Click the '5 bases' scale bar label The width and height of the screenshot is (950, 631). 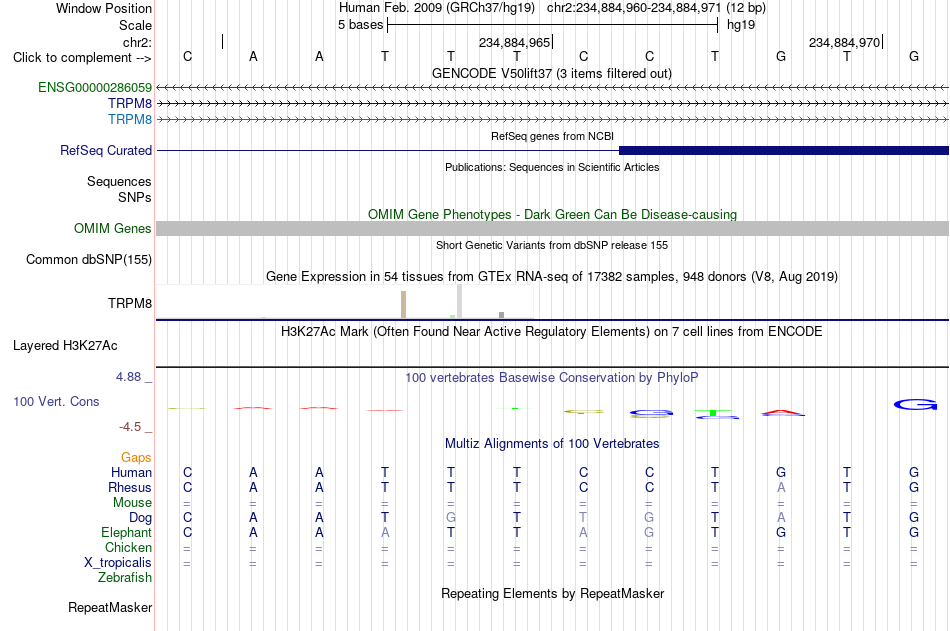point(360,25)
